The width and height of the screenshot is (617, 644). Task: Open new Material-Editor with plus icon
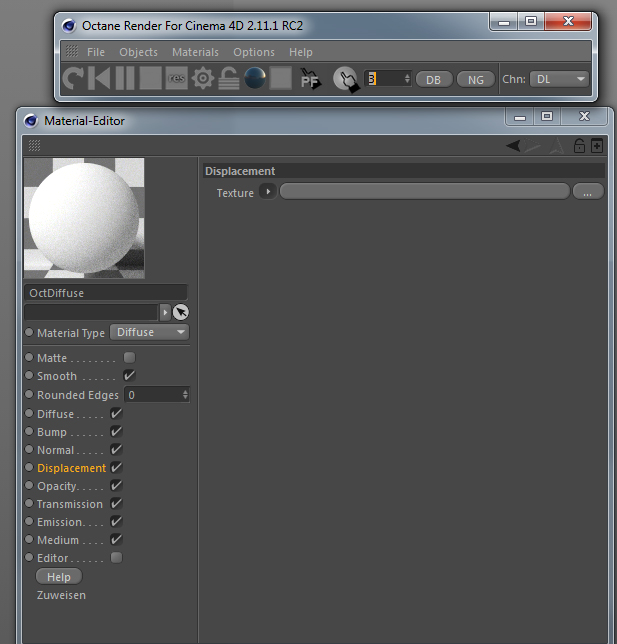pyautogui.click(x=597, y=145)
